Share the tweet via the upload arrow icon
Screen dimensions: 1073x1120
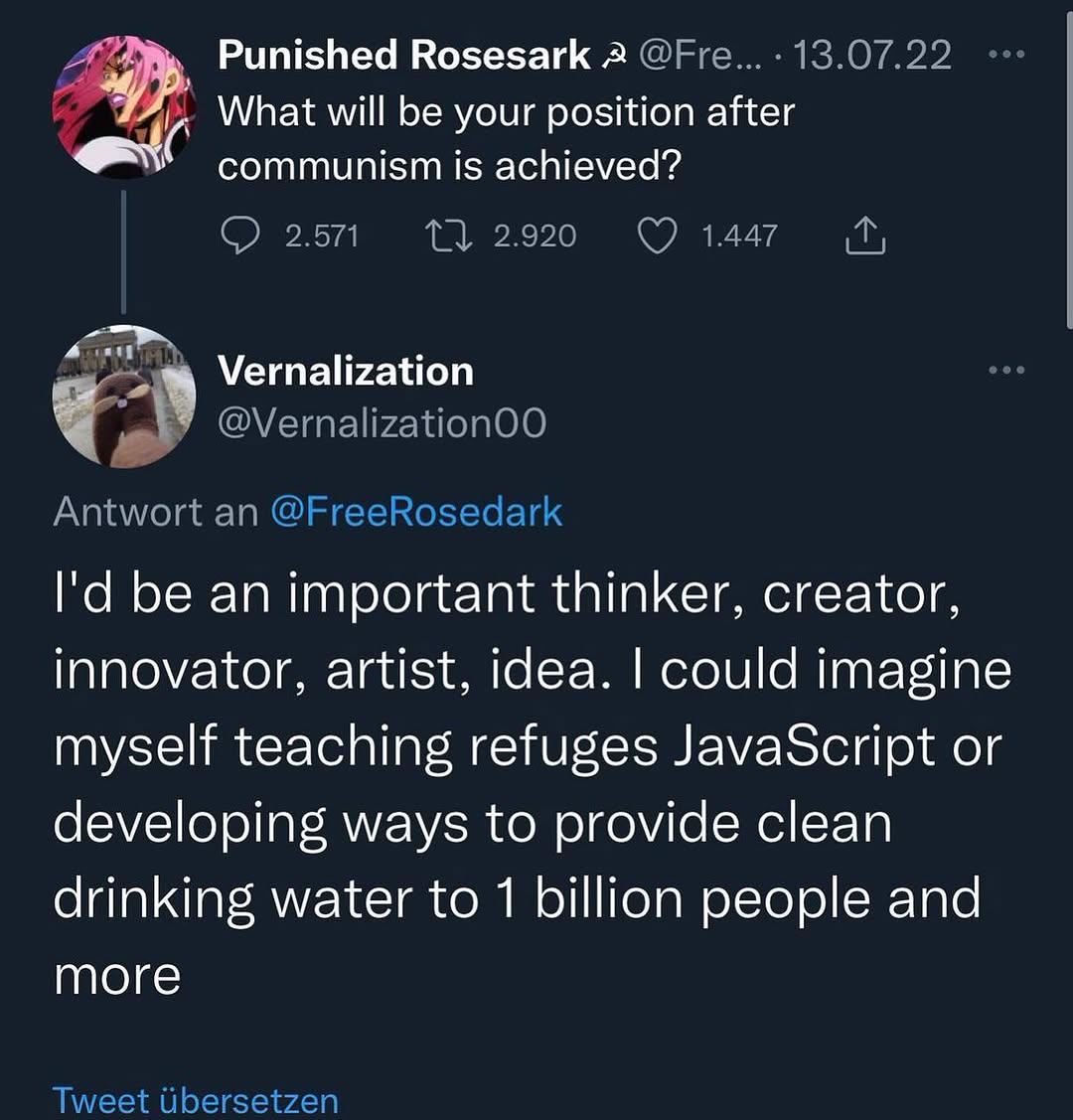(865, 237)
